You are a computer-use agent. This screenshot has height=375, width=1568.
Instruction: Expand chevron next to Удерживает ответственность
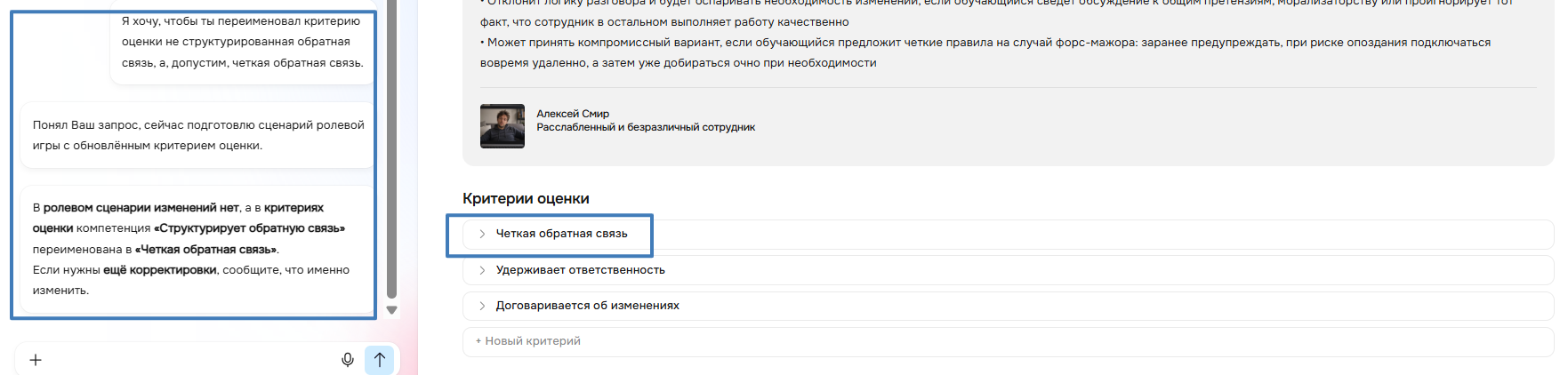click(482, 270)
